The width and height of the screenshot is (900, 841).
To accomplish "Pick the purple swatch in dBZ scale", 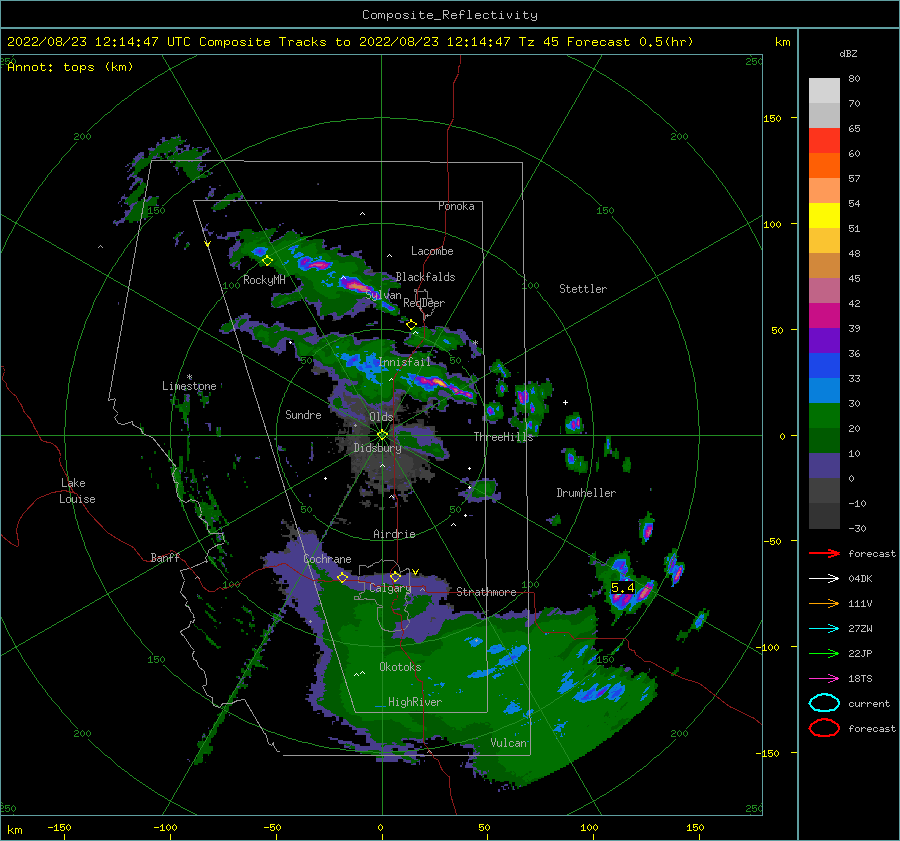I will click(824, 341).
